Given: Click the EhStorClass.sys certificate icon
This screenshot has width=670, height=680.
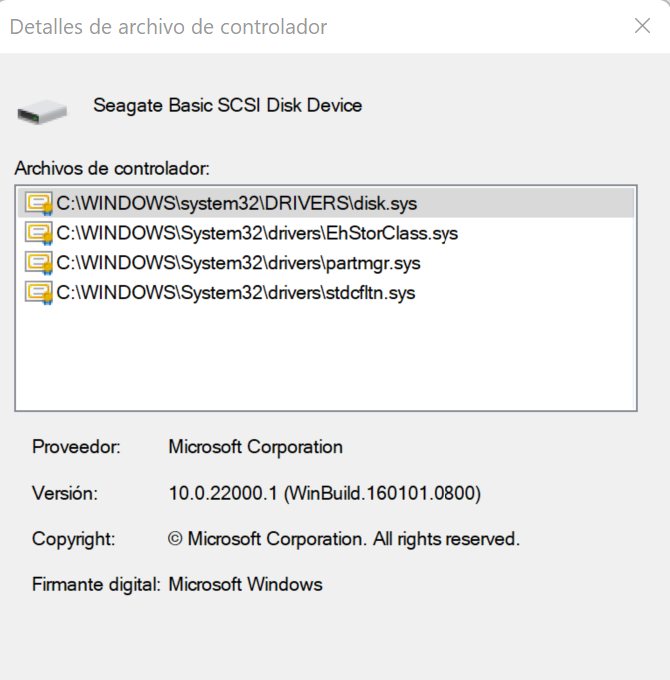Looking at the screenshot, I should click(39, 233).
